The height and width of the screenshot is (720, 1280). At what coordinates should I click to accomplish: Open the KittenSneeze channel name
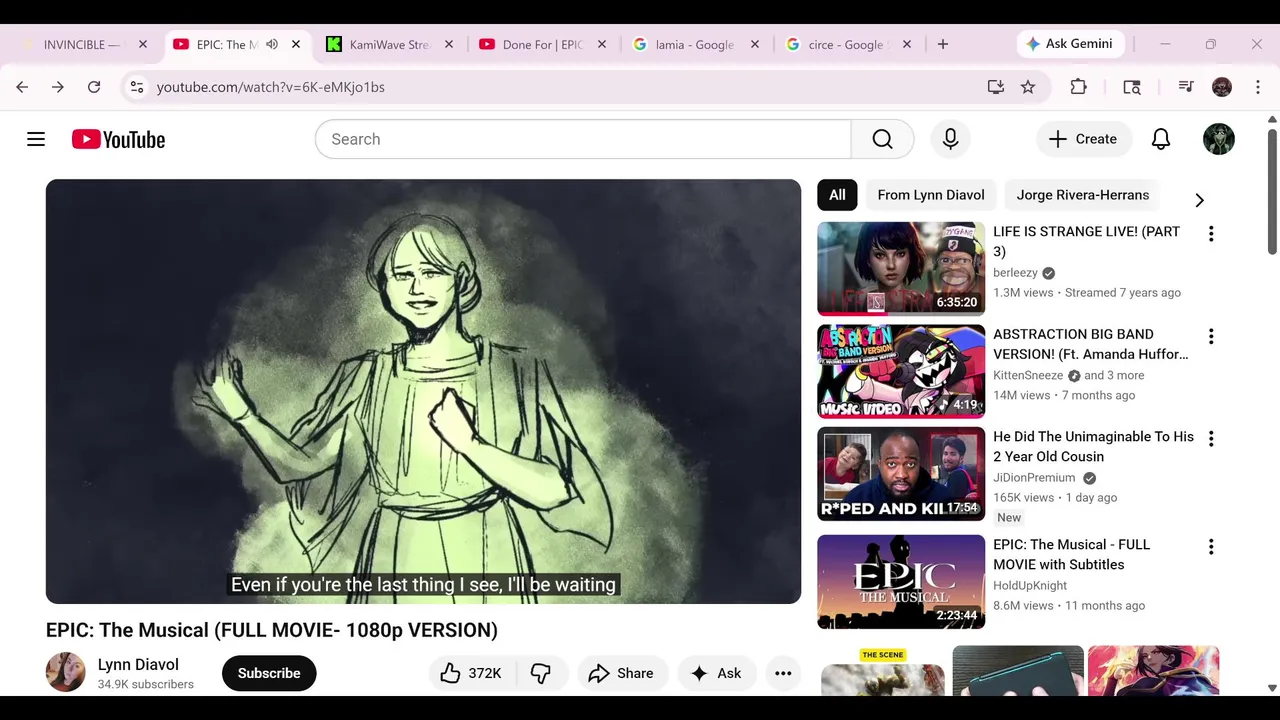click(1028, 376)
